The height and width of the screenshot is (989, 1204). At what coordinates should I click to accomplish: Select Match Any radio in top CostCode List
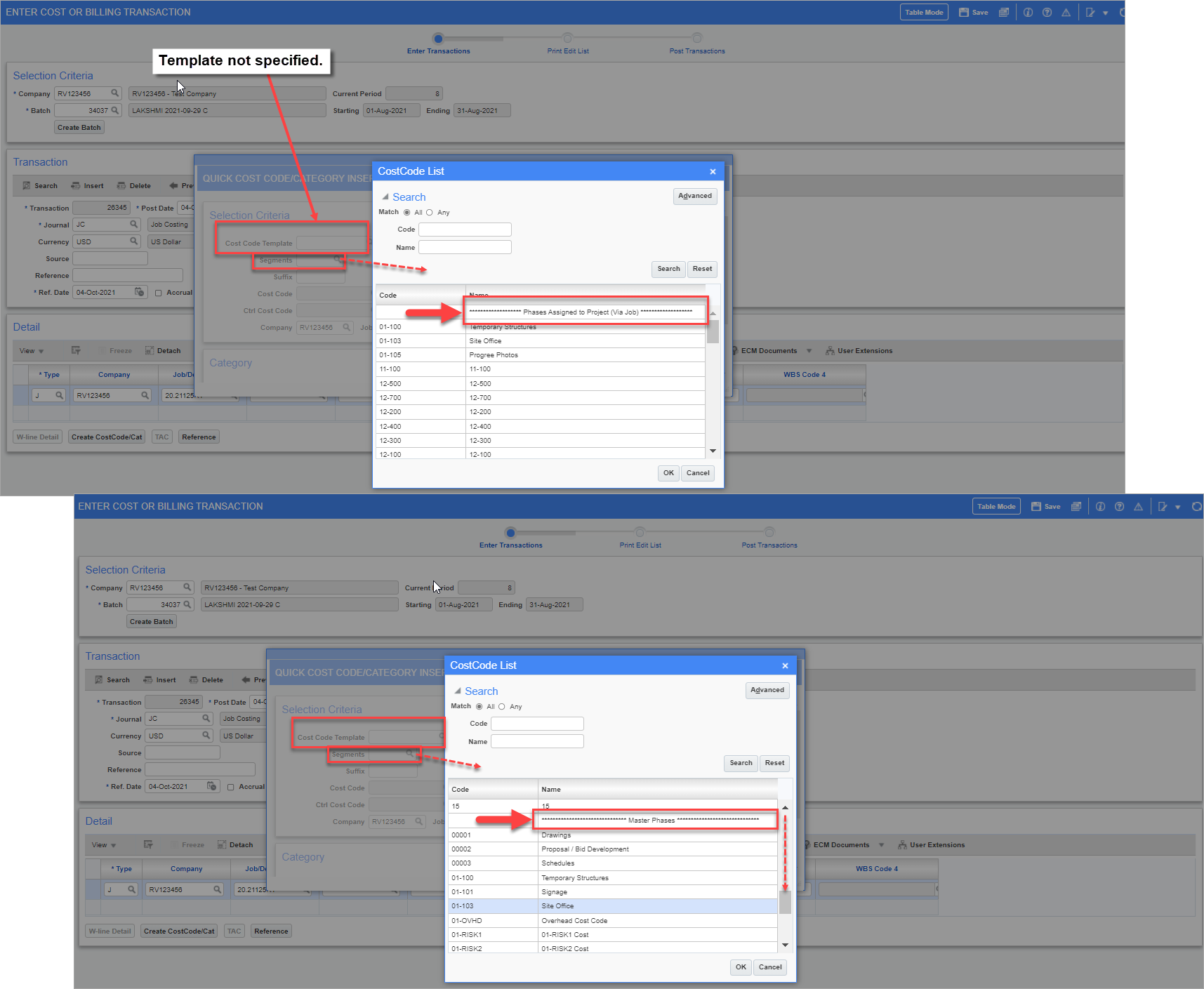click(430, 213)
